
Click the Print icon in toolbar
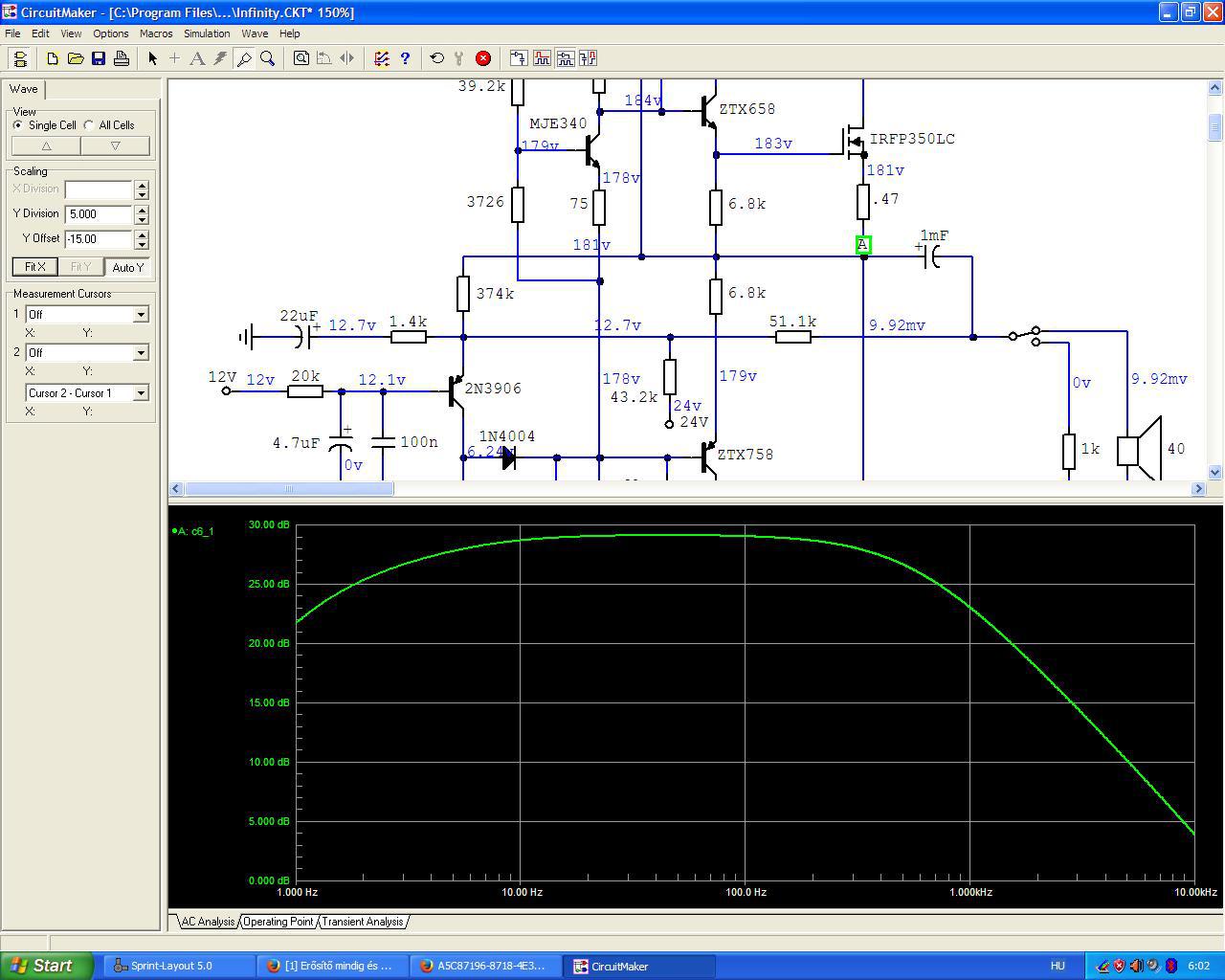coord(122,58)
